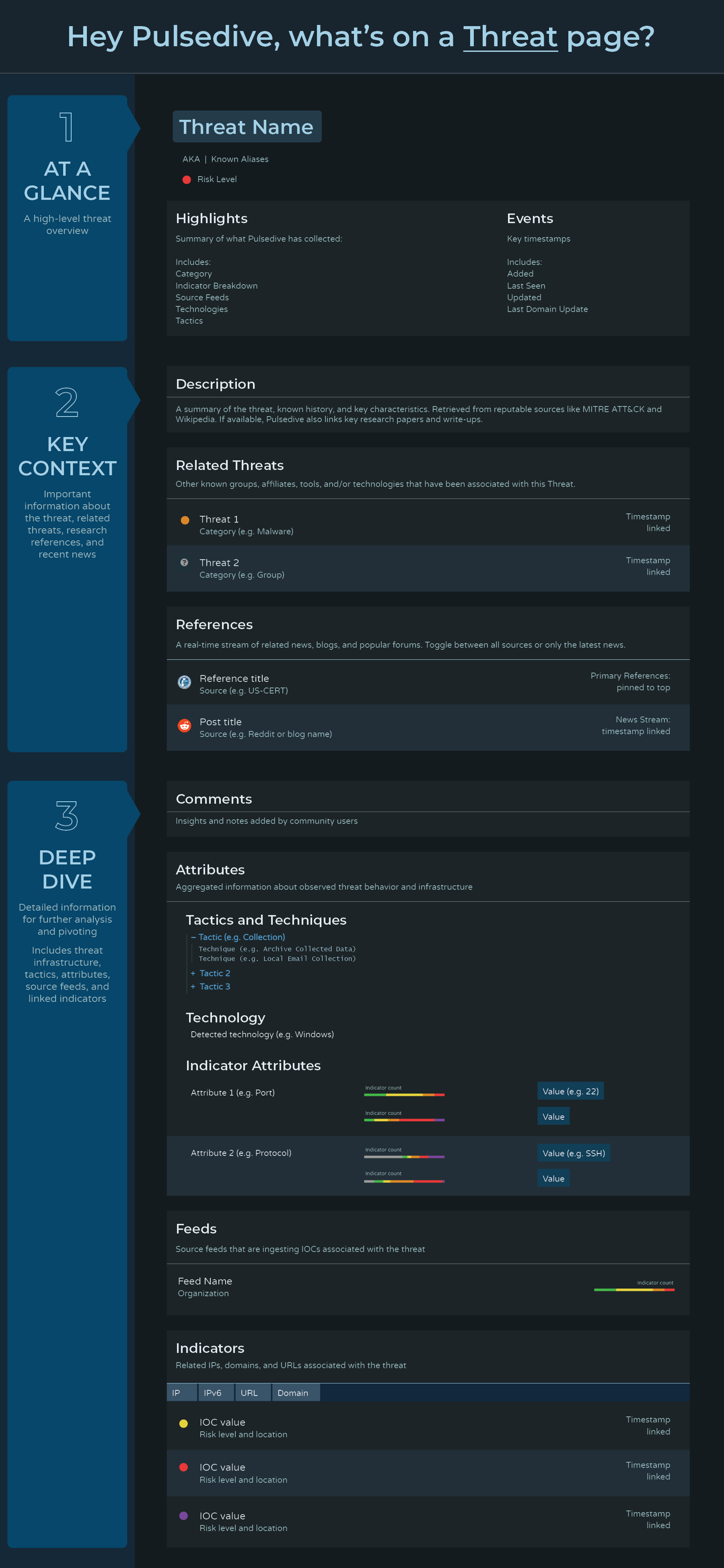724x1568 pixels.
Task: Switch to the IP indicators tab
Action: (181, 1393)
